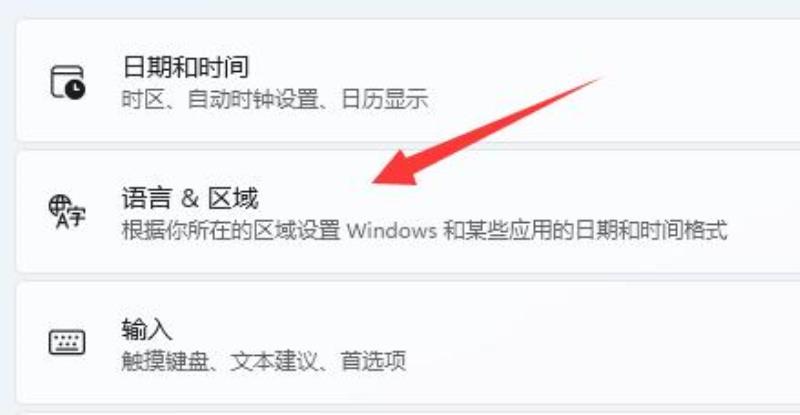
Task: Select the 输入 settings title
Action: pos(146,329)
